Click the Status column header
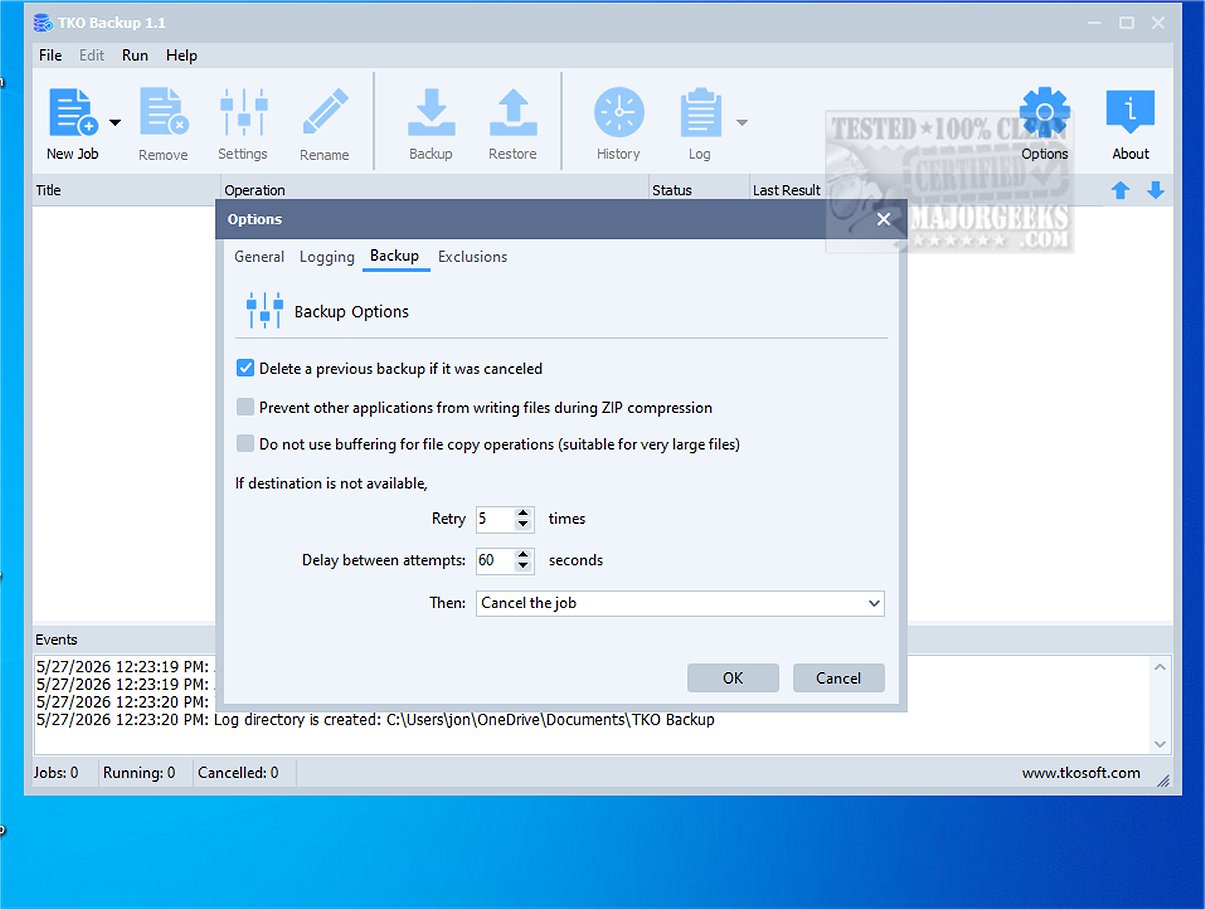The height and width of the screenshot is (910, 1205). pyautogui.click(x=698, y=190)
